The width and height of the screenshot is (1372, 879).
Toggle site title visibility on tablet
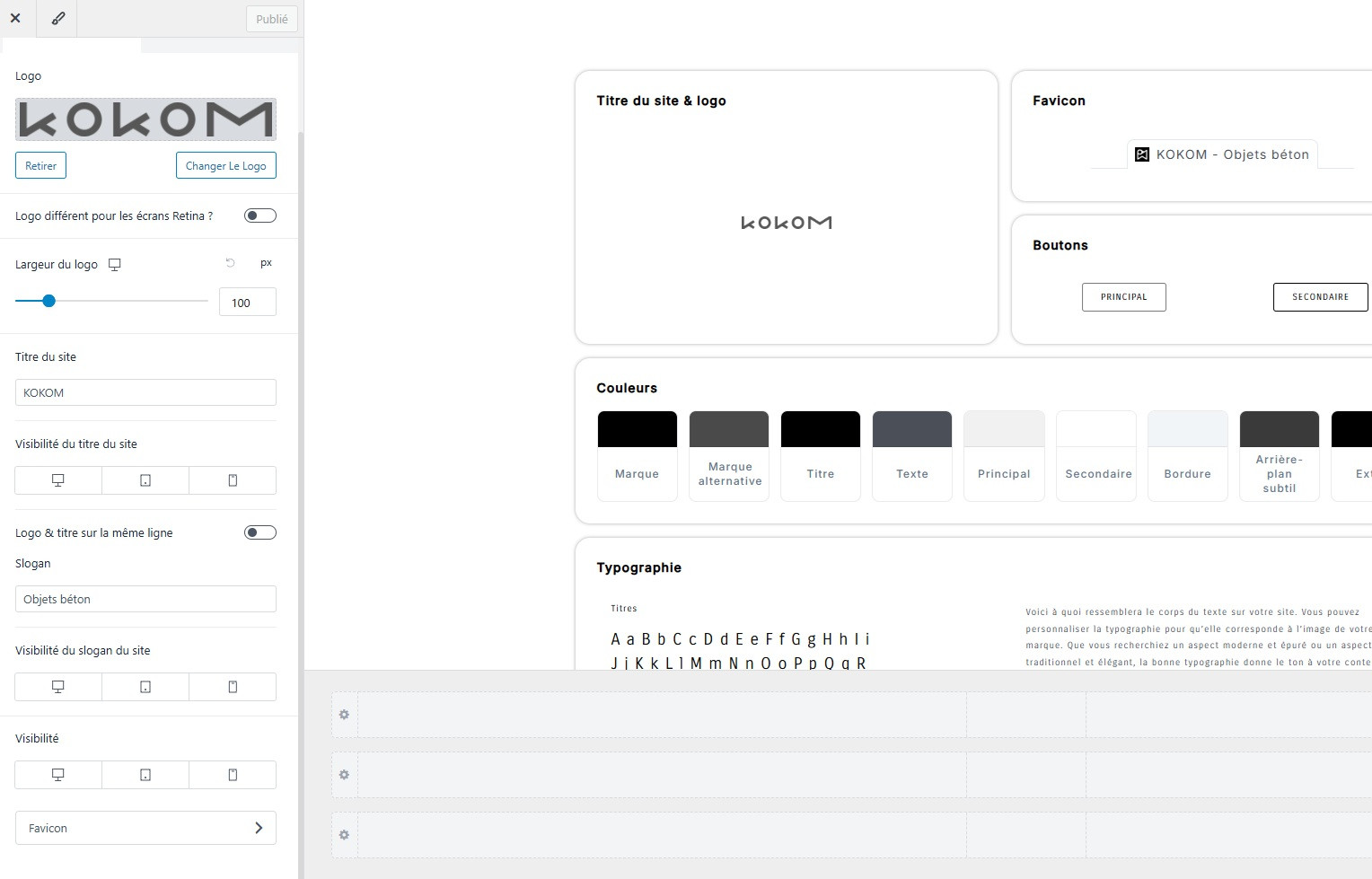point(145,480)
